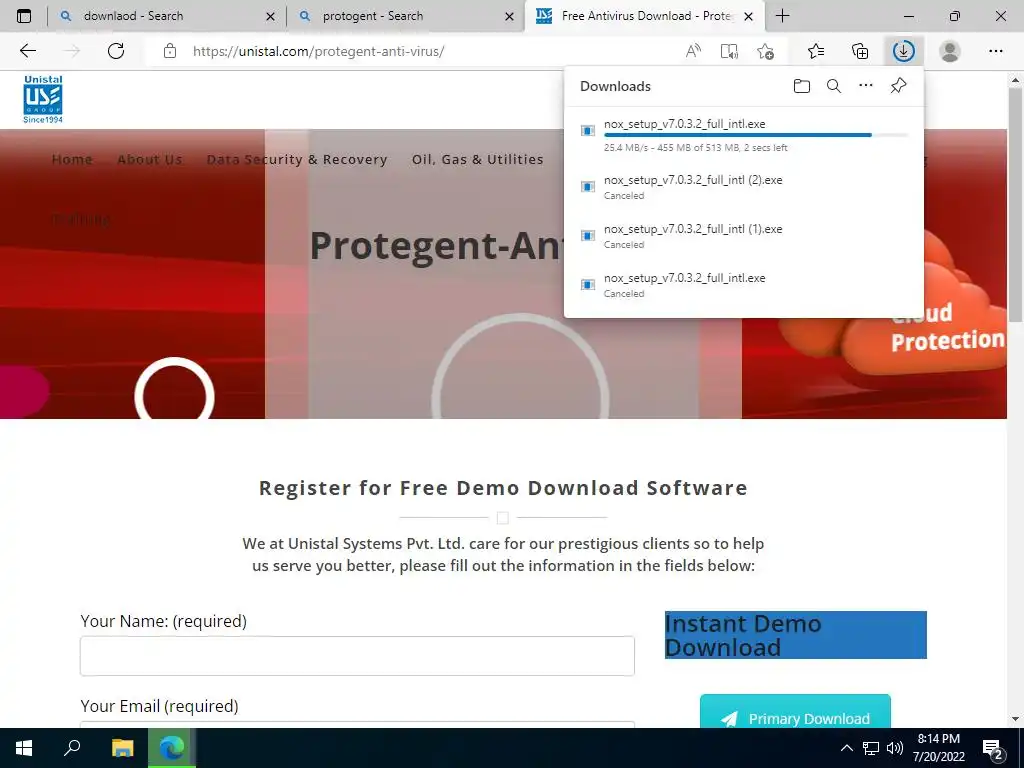Select the last canceled nox_setup_v7.0.3.2_full_intl.exe entry
The height and width of the screenshot is (768, 1024).
tap(744, 285)
